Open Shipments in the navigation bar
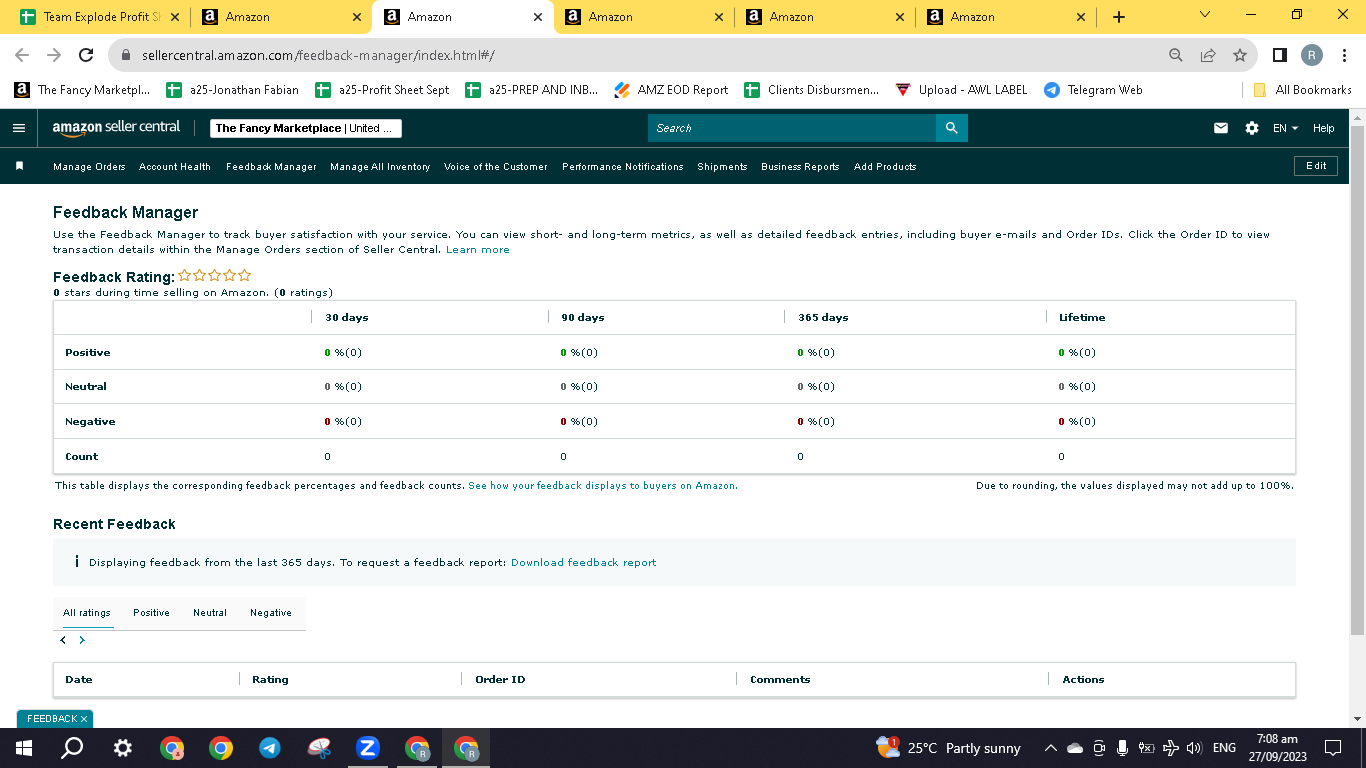This screenshot has width=1366, height=768. click(x=722, y=167)
